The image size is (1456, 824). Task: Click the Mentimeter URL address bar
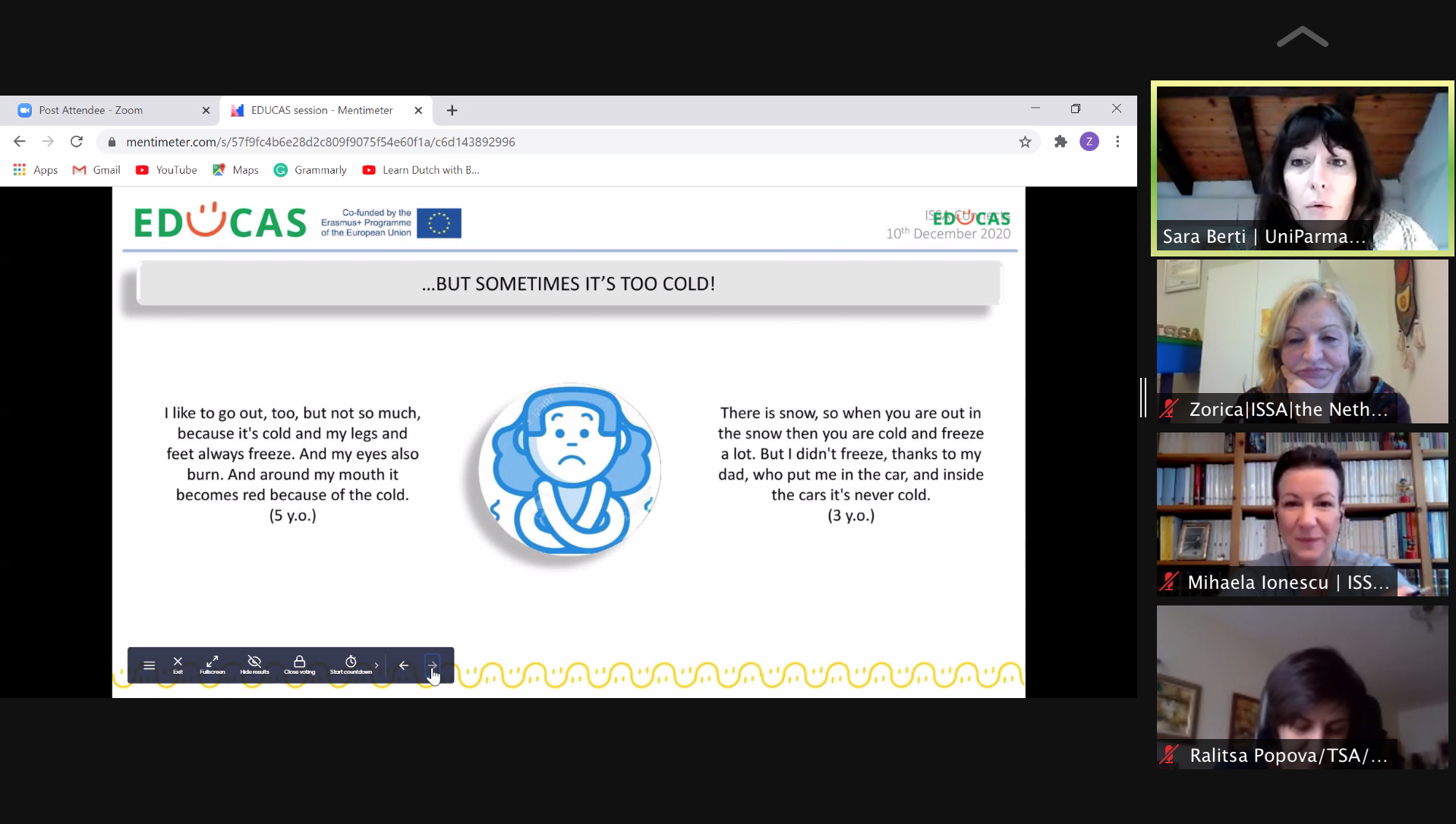click(531, 142)
